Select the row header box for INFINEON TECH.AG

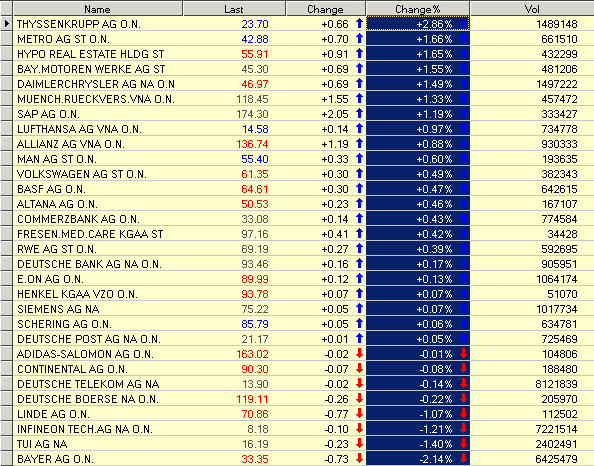(6, 429)
